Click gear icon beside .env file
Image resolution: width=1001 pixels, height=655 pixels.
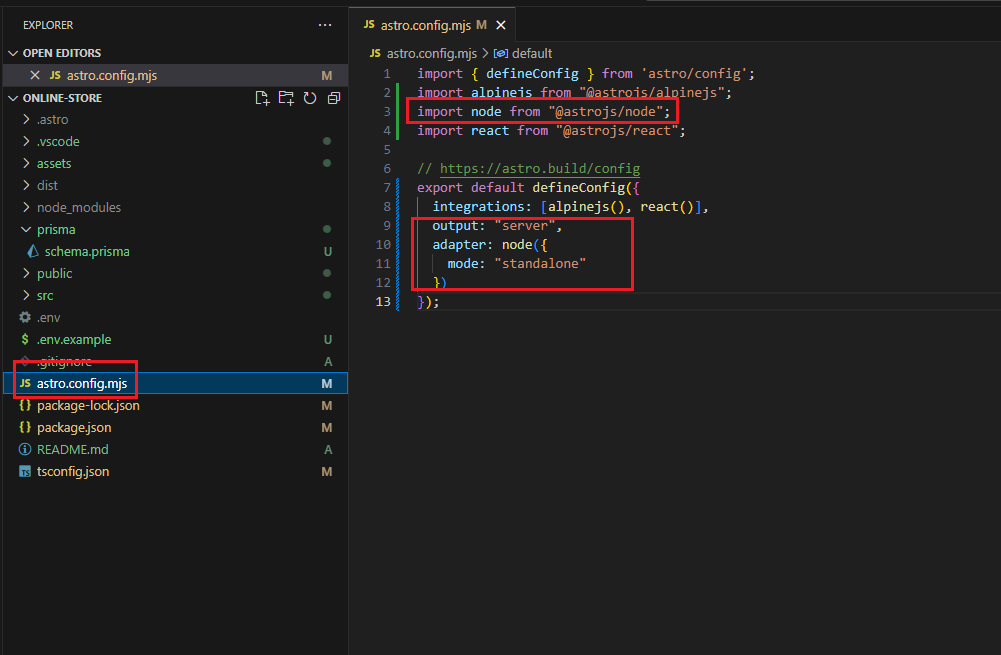pyautogui.click(x=25, y=317)
